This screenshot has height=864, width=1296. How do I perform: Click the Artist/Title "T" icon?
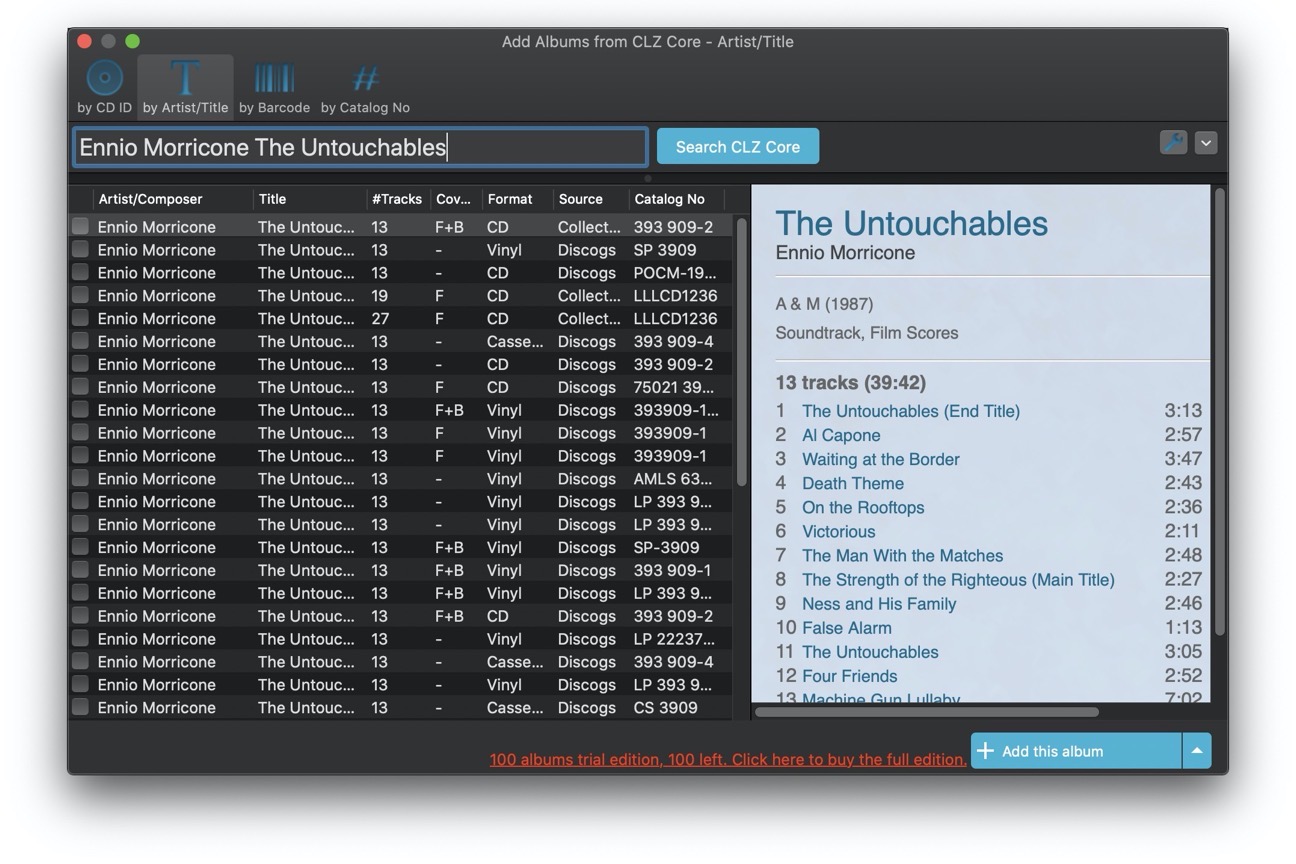tap(185, 78)
